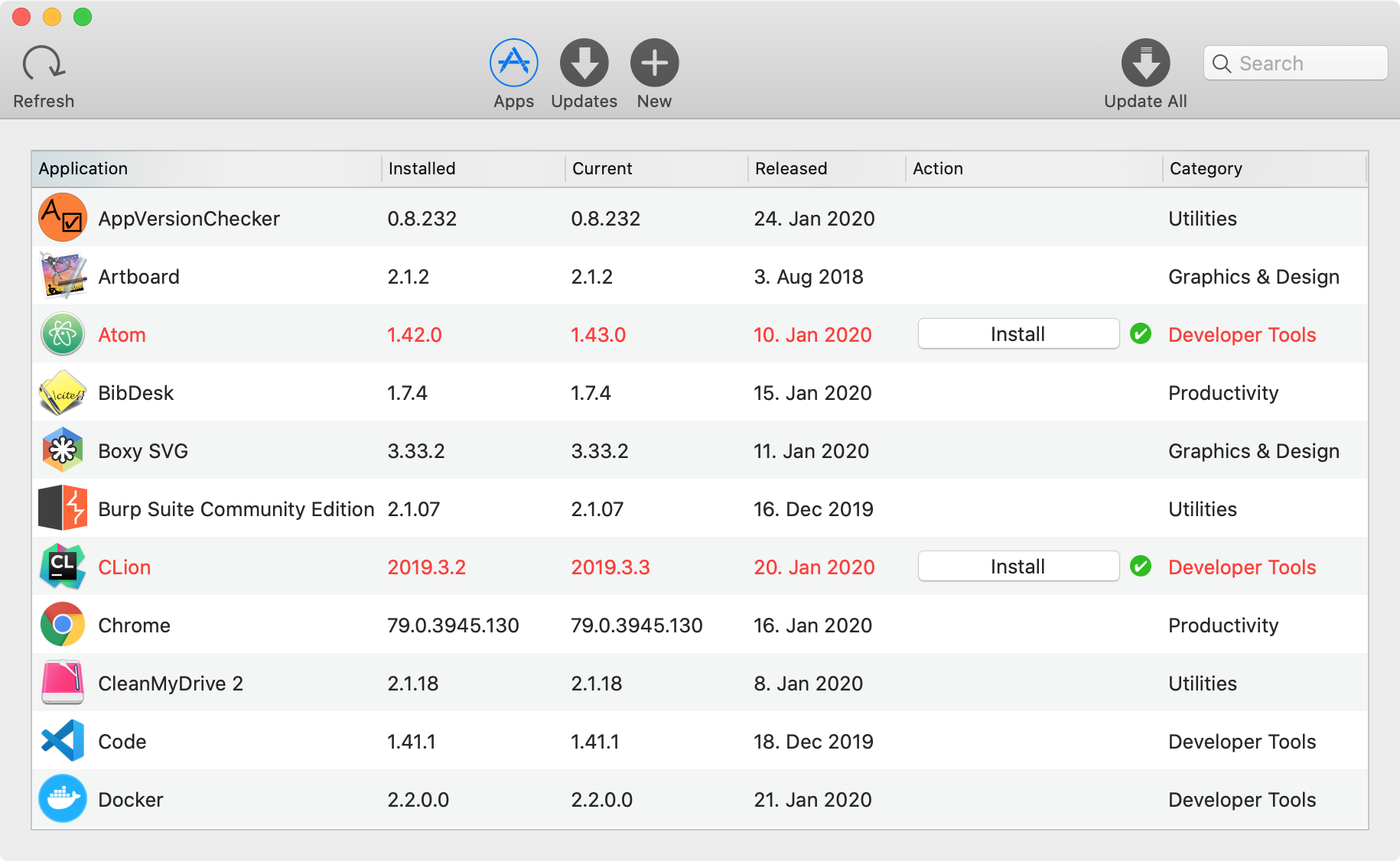The height and width of the screenshot is (861, 1400).
Task: Click release date 24. Jan 2020
Action: click(x=814, y=219)
